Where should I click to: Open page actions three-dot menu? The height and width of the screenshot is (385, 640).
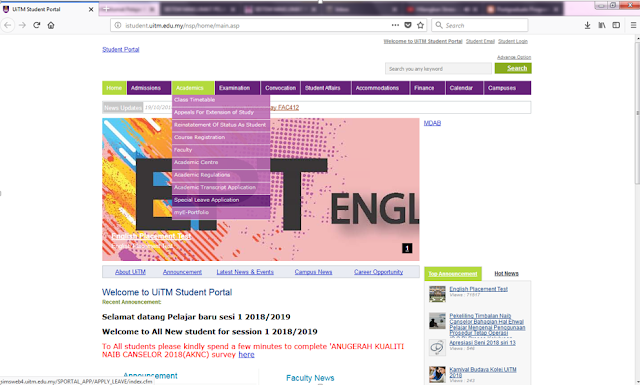395,25
